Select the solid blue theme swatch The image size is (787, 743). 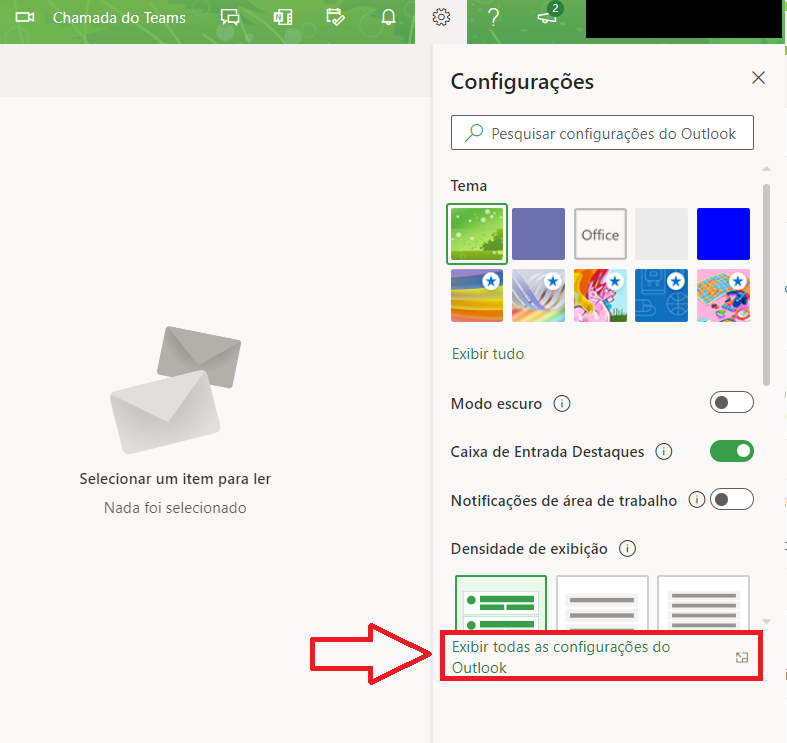pyautogui.click(x=723, y=234)
